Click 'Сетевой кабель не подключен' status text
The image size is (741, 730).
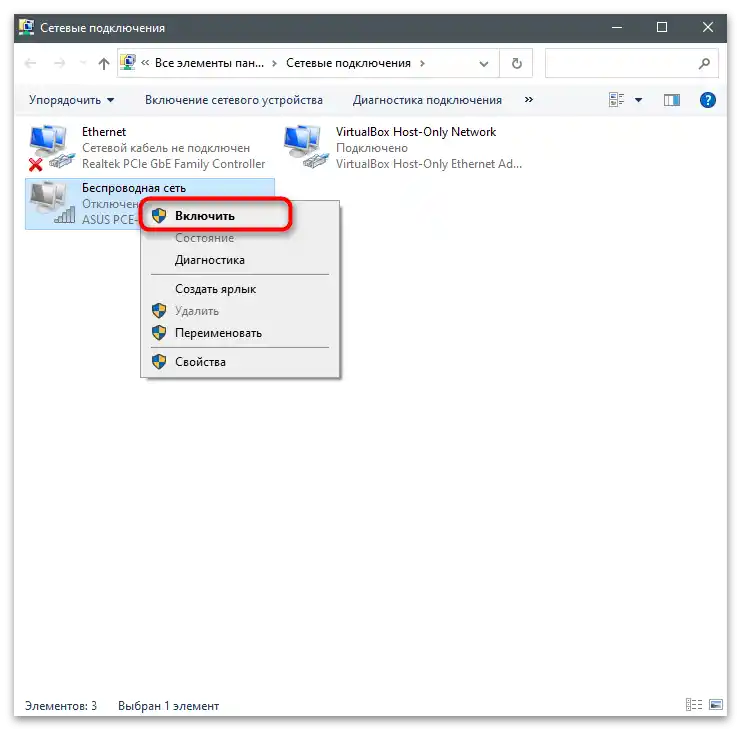[166, 148]
